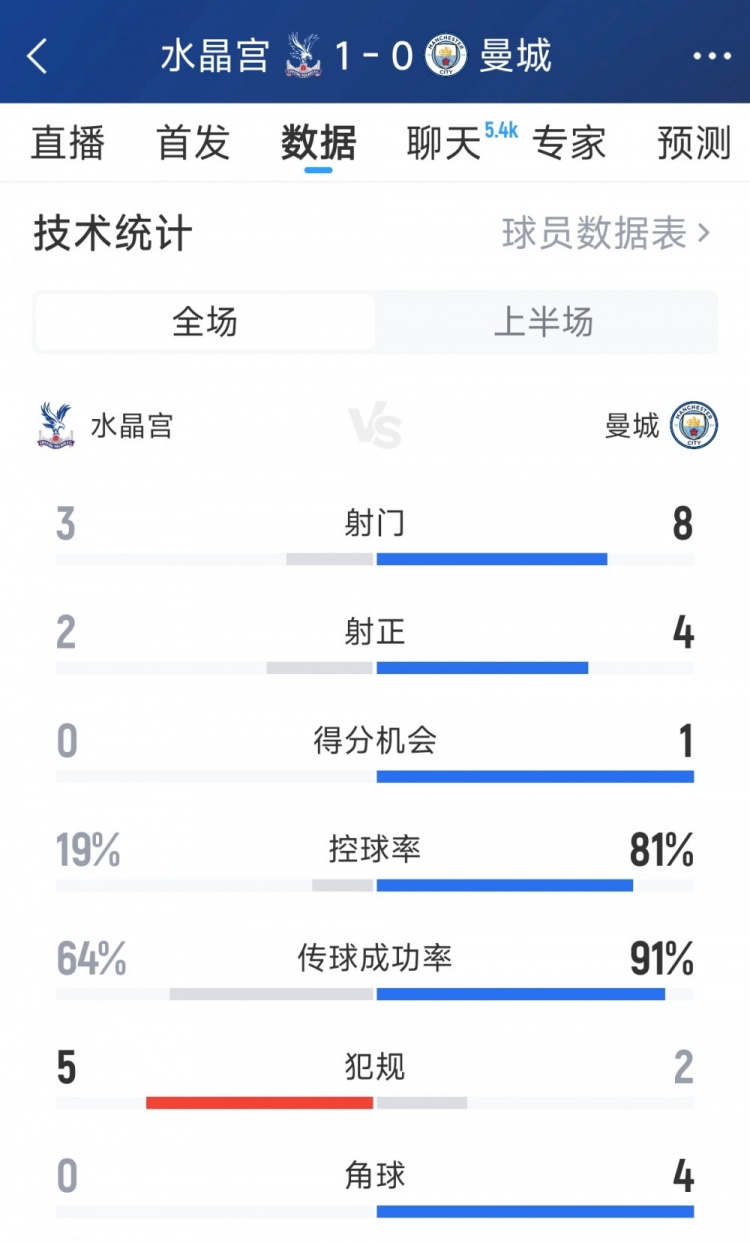Screen dimensions: 750x1243
Task: Tap Manchester City crest in the header
Action: [445, 57]
